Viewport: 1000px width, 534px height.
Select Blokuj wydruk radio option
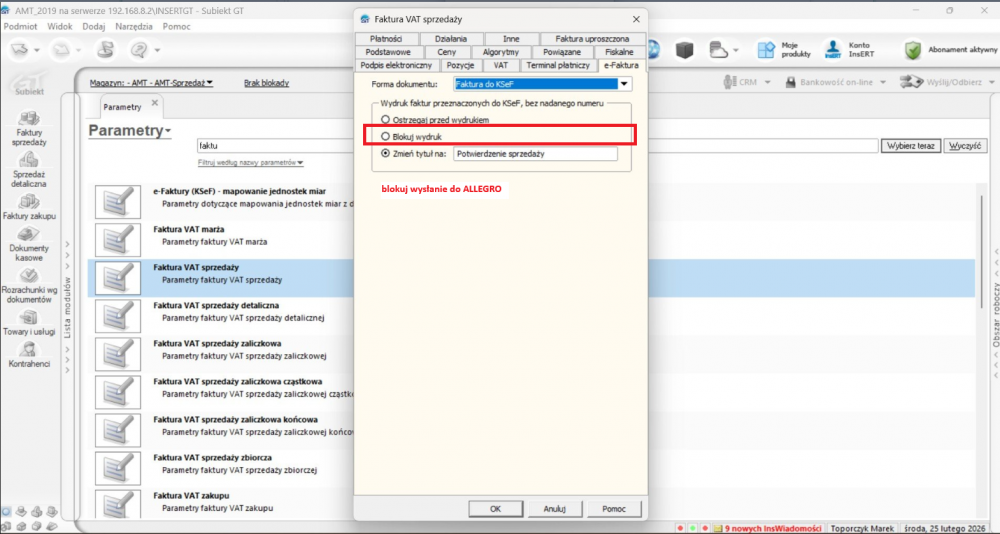pos(385,137)
